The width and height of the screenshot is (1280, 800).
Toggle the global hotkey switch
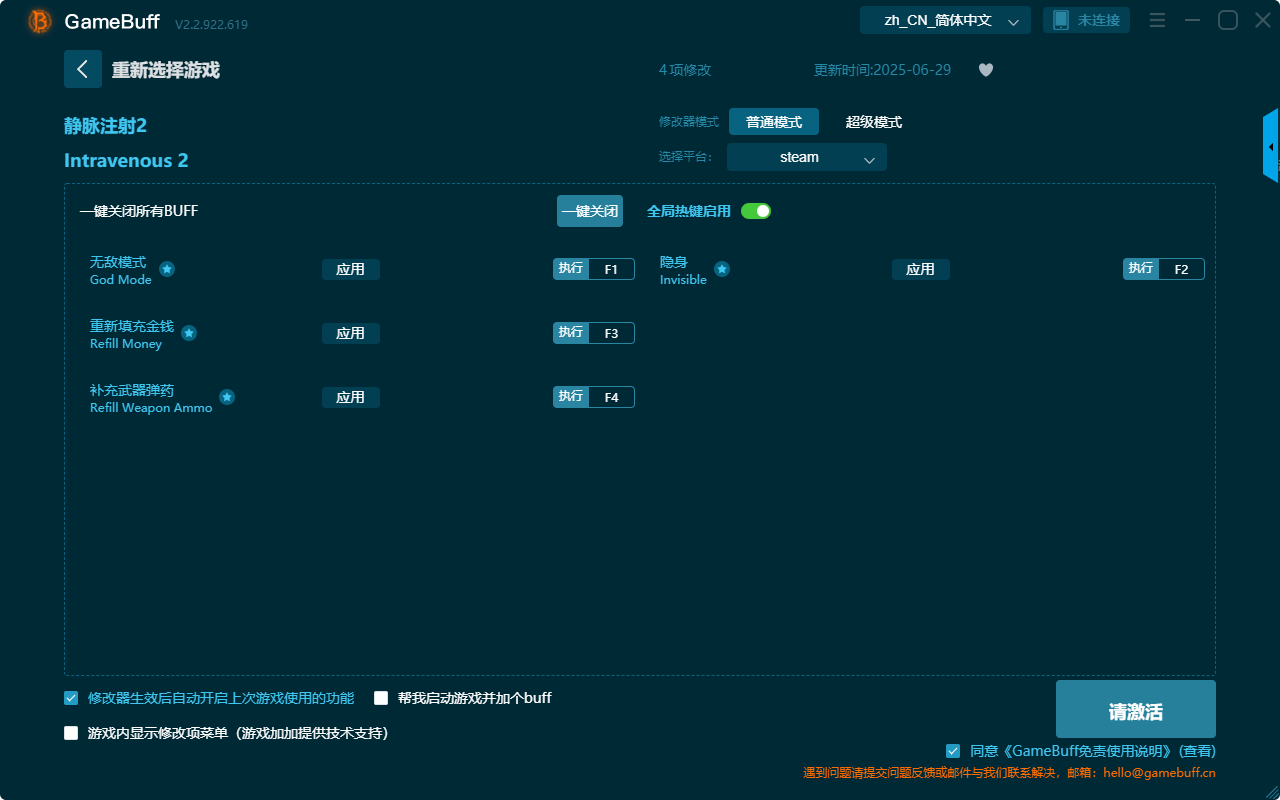756,211
